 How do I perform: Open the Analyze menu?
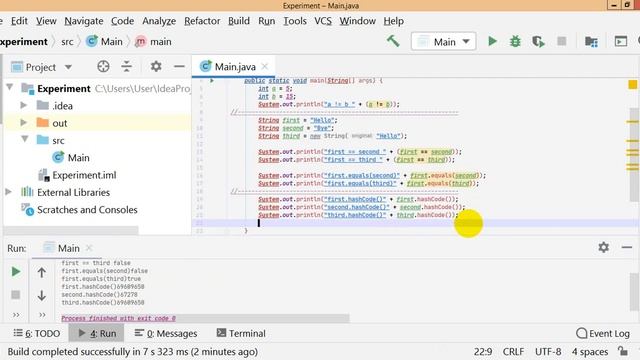click(x=159, y=21)
